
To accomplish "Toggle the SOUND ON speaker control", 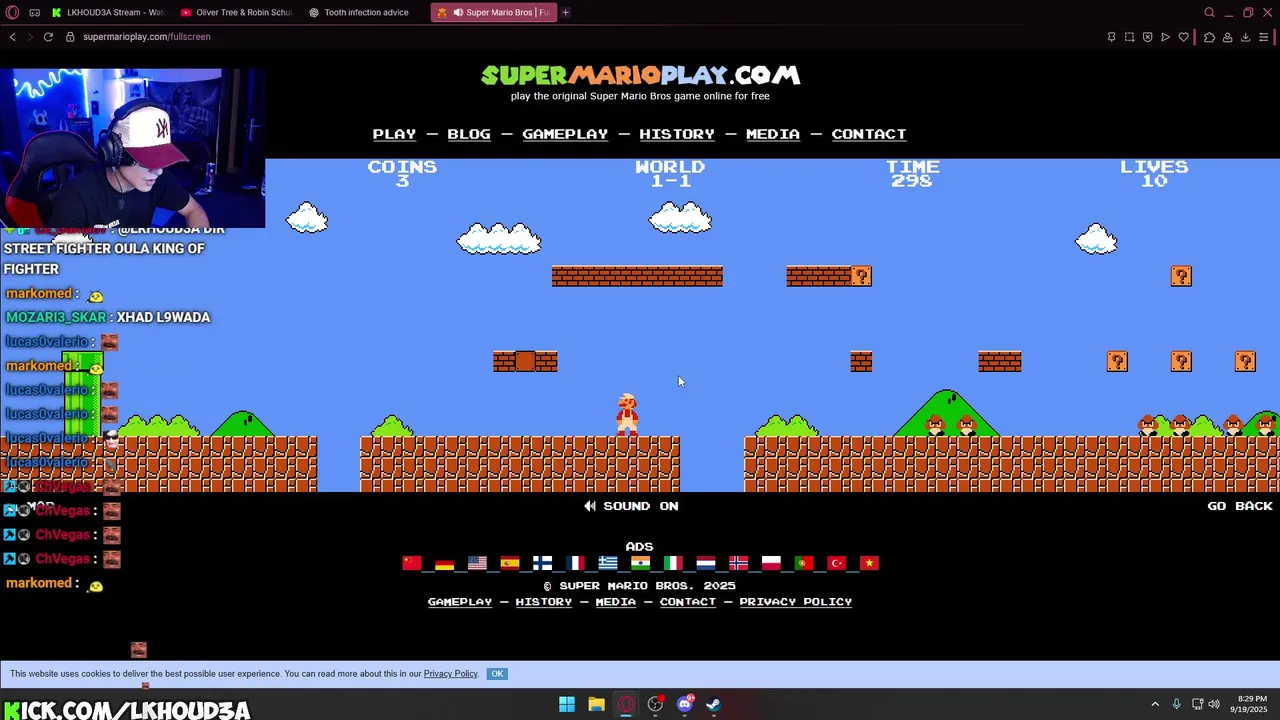I will (631, 506).
